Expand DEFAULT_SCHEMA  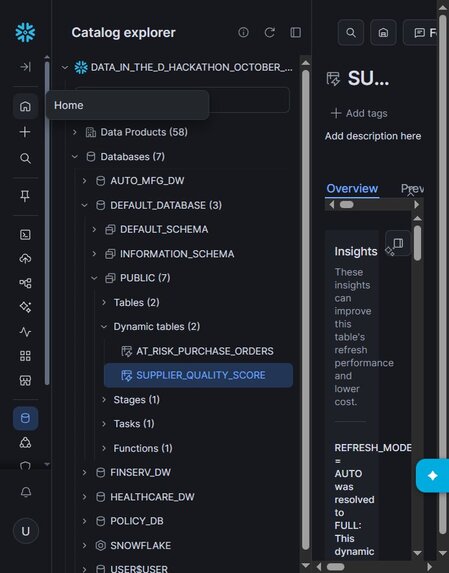tap(94, 229)
